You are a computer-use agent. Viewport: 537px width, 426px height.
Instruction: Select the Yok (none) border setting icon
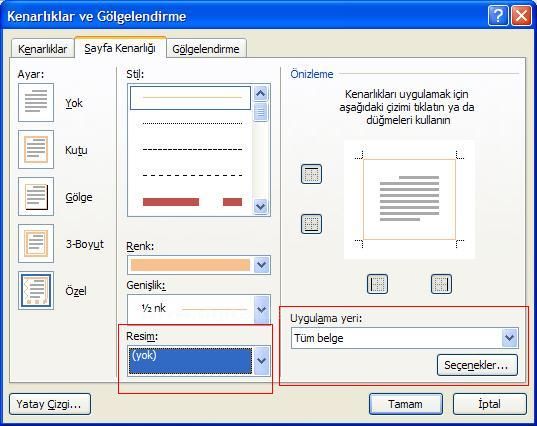pyautogui.click(x=36, y=102)
